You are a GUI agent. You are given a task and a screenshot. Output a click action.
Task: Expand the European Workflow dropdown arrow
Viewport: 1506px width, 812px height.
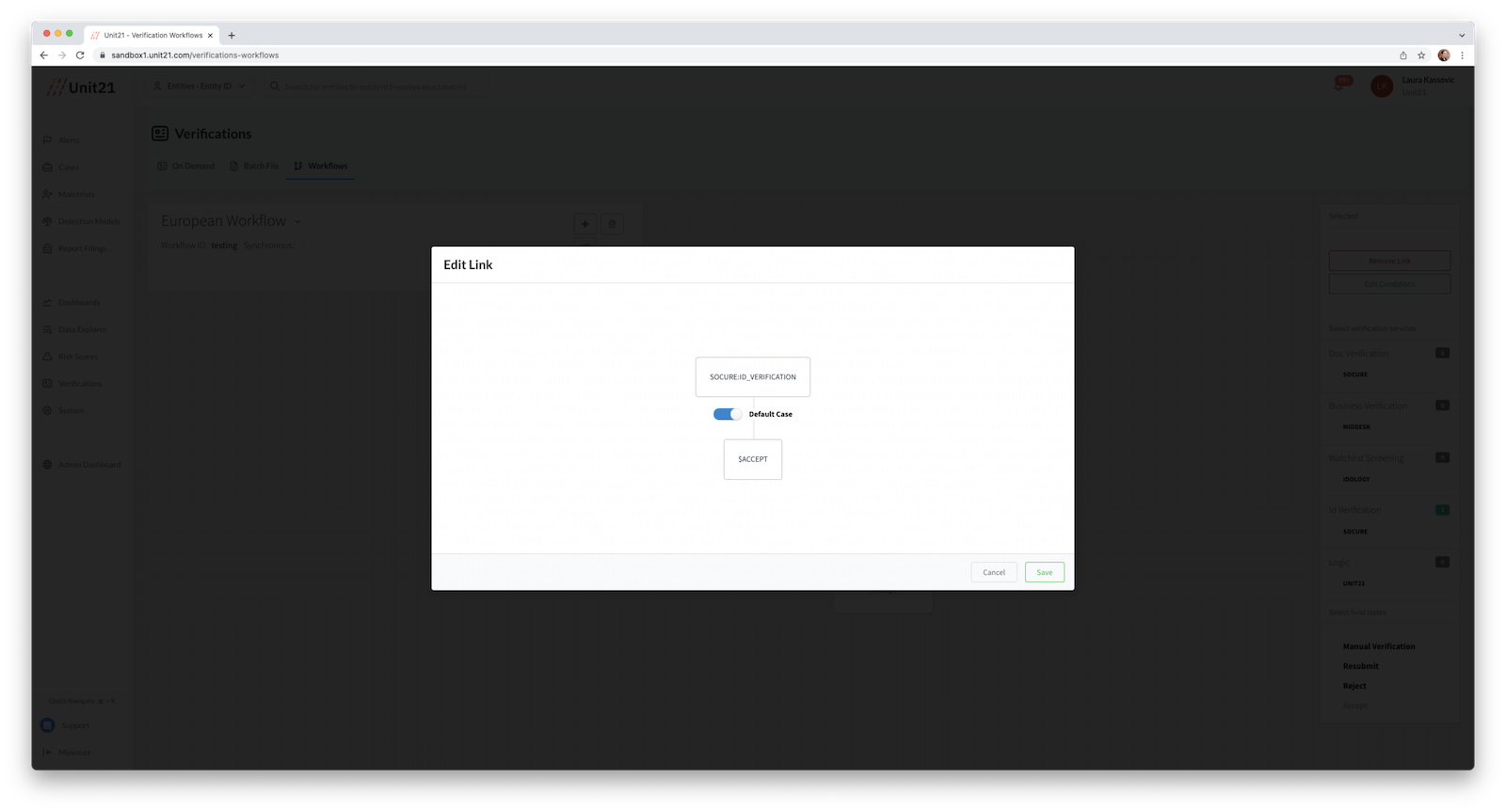[297, 222]
